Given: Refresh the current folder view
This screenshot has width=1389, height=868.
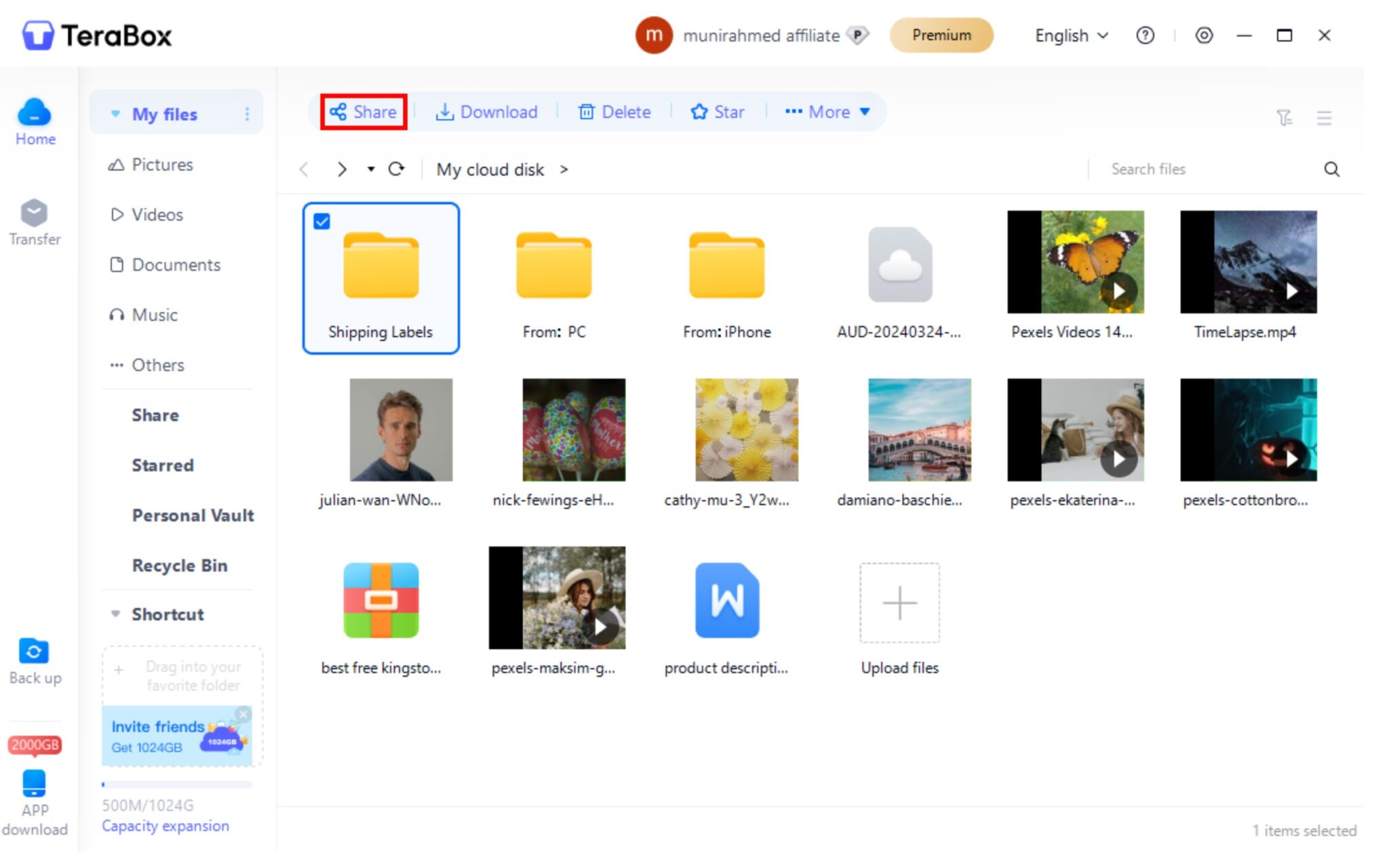Looking at the screenshot, I should coord(397,170).
